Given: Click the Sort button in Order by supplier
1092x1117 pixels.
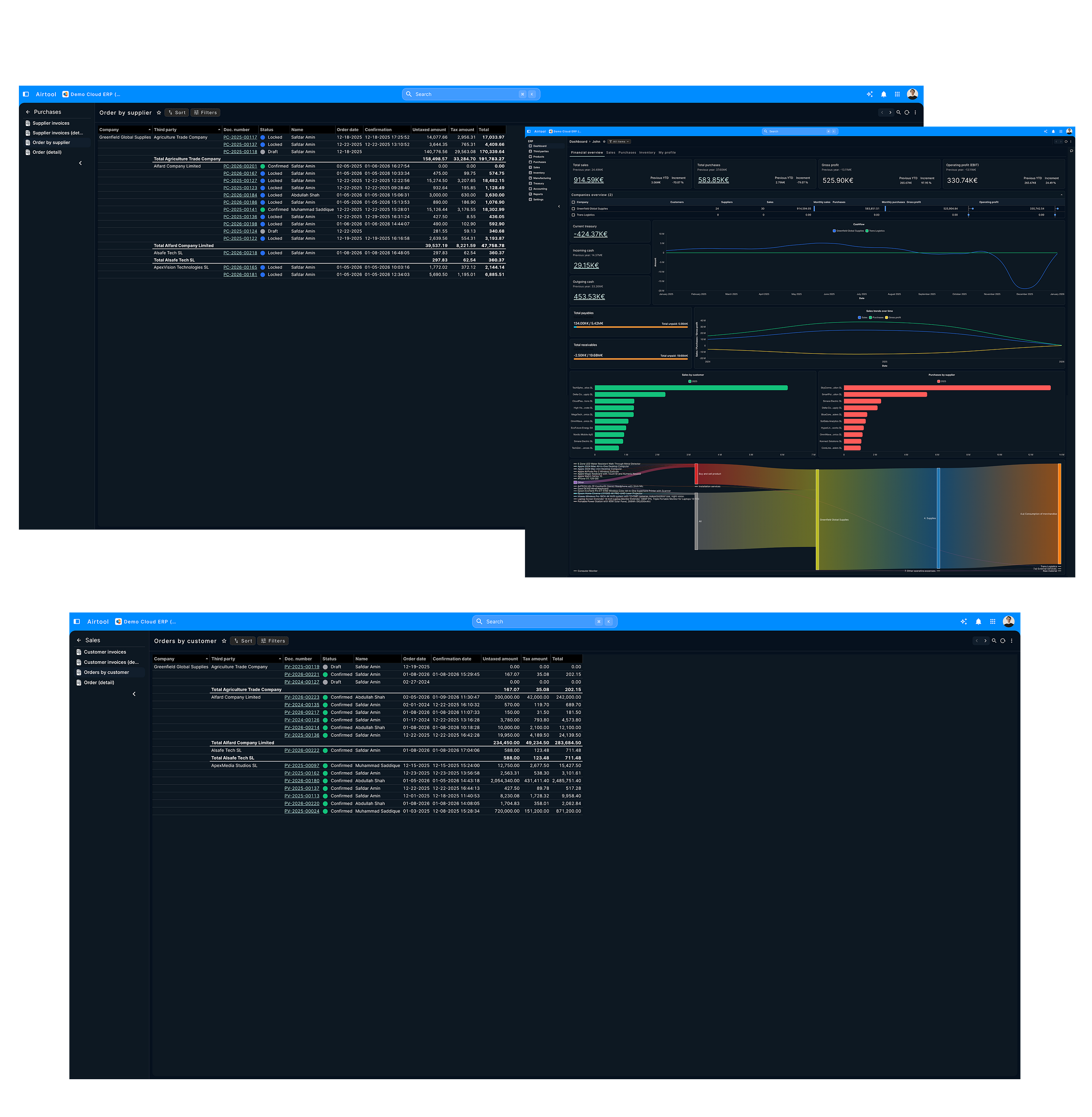Looking at the screenshot, I should pyautogui.click(x=177, y=113).
